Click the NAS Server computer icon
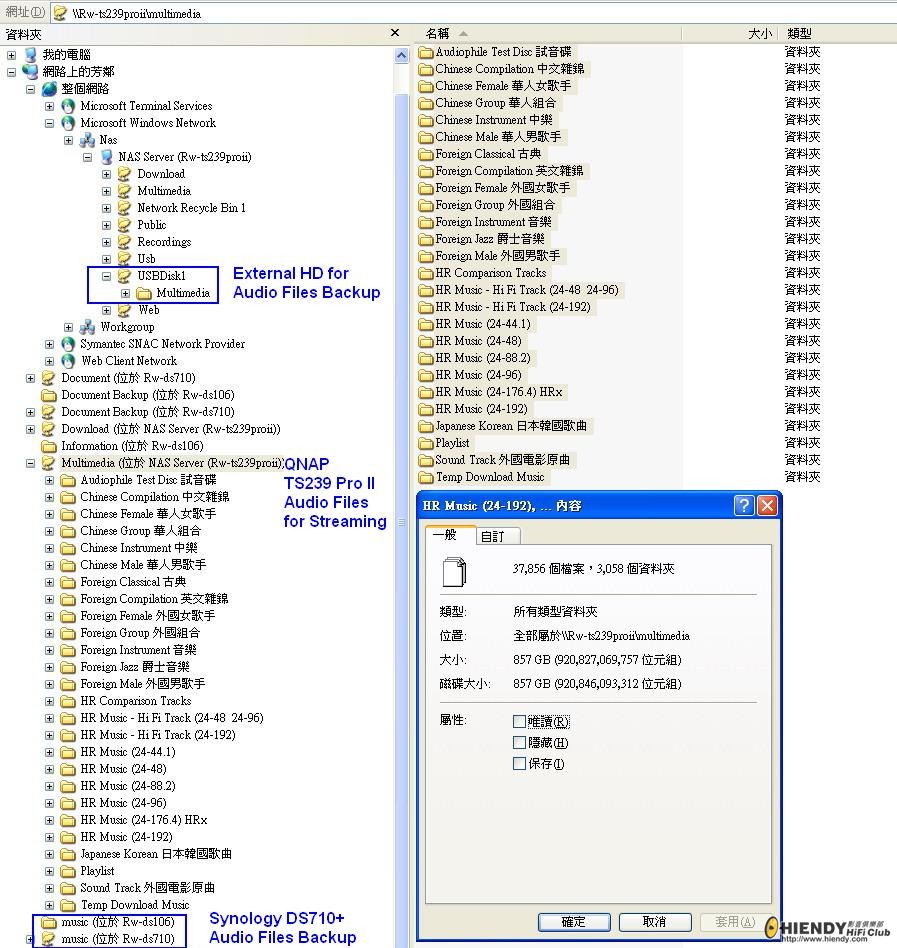The width and height of the screenshot is (897, 948). pyautogui.click(x=107, y=157)
